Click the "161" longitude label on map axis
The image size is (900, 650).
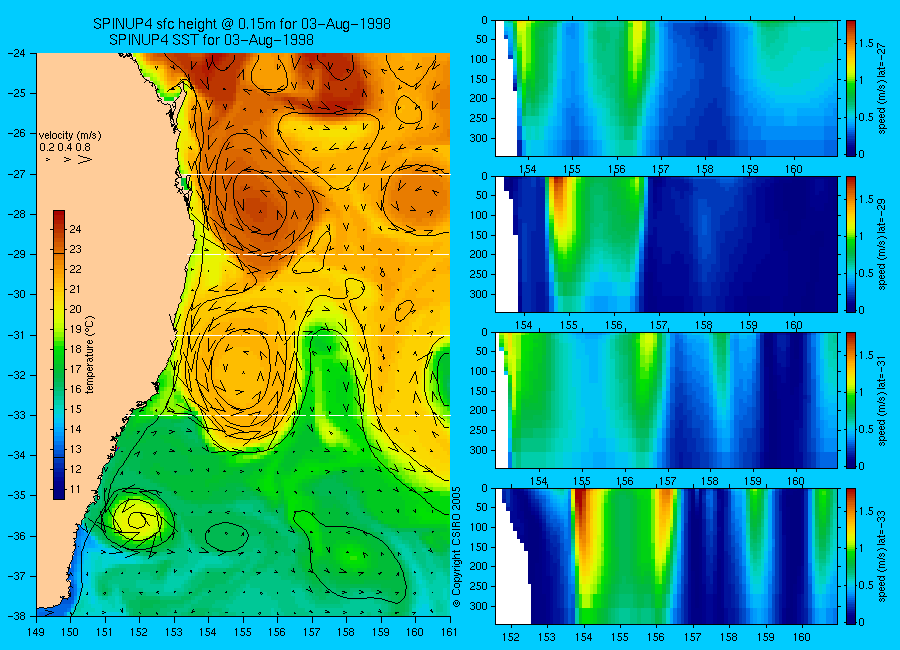tap(449, 632)
